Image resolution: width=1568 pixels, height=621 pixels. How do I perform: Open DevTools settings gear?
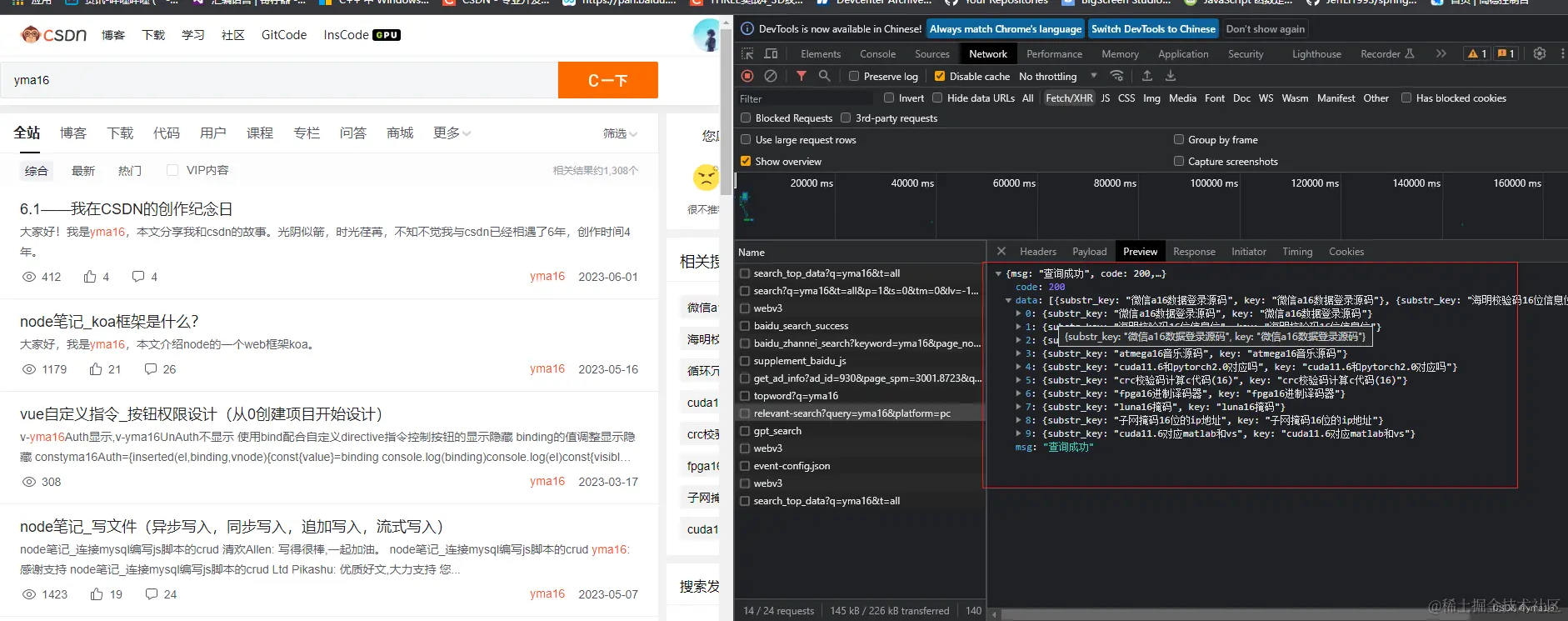pyautogui.click(x=1540, y=53)
